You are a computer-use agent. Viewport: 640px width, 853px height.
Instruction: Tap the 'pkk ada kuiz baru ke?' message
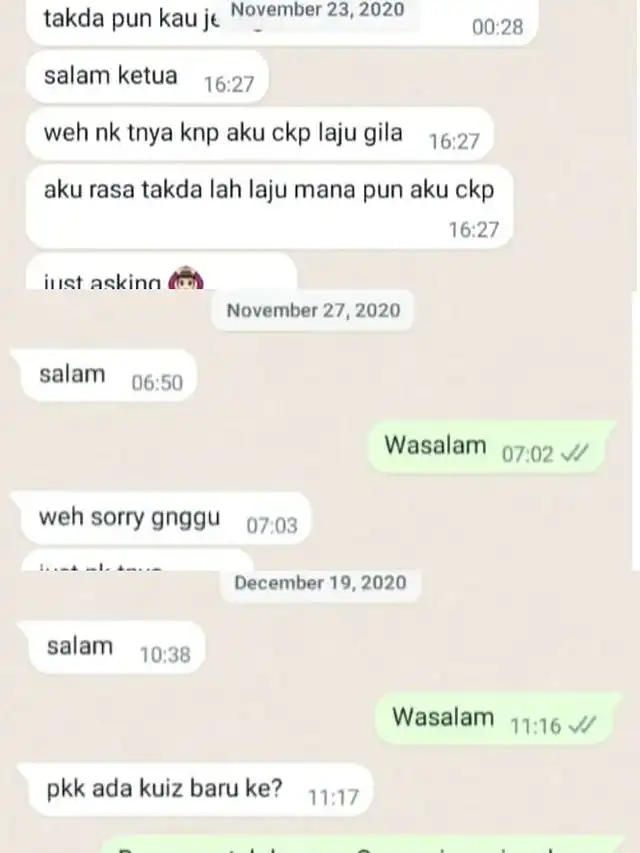[196, 790]
